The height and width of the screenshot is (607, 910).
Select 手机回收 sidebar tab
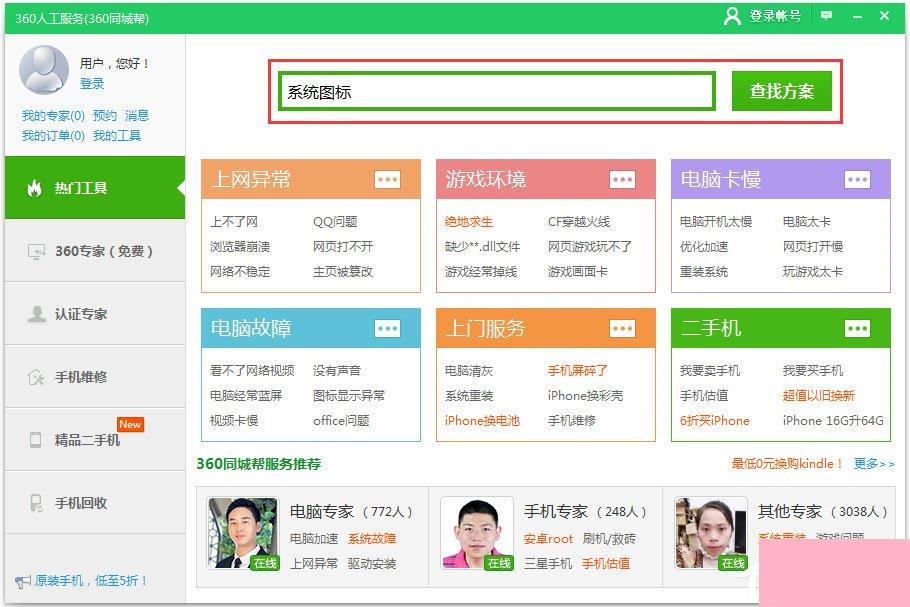95,503
